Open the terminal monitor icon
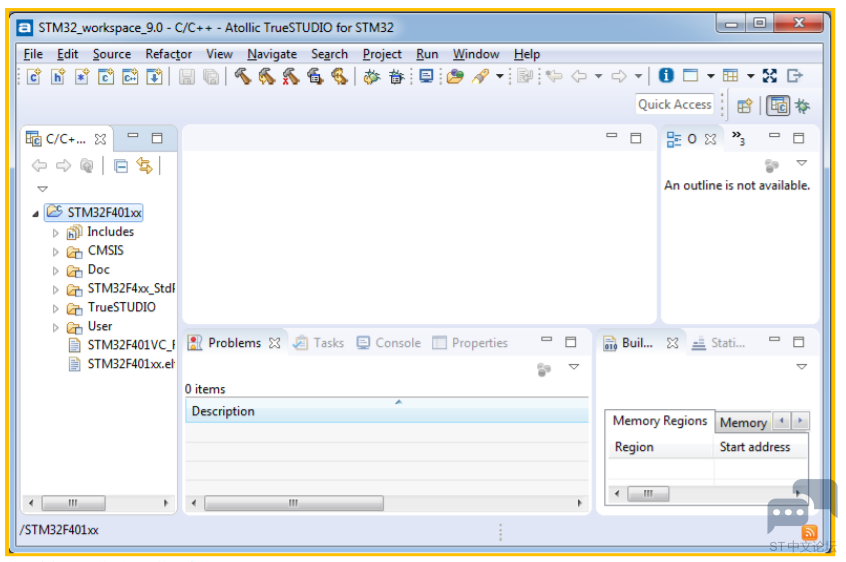 426,76
